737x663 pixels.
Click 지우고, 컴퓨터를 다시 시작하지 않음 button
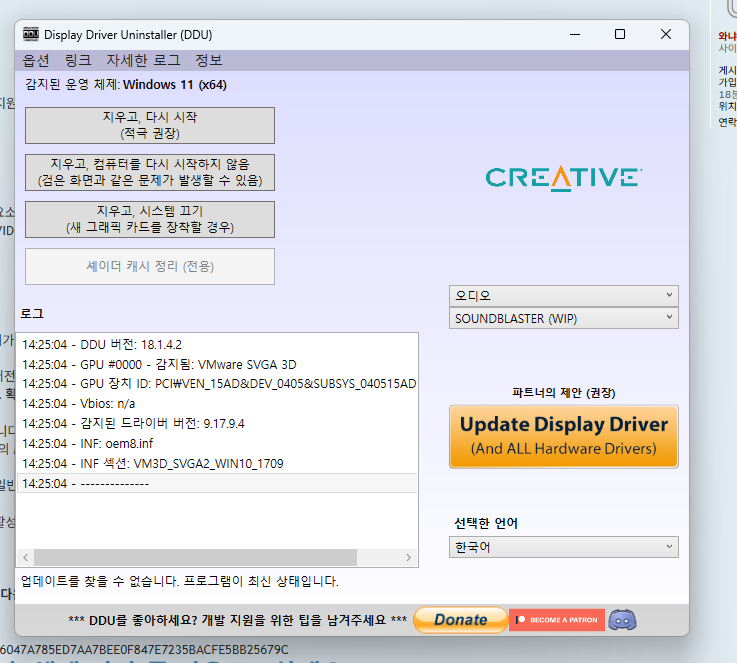150,172
